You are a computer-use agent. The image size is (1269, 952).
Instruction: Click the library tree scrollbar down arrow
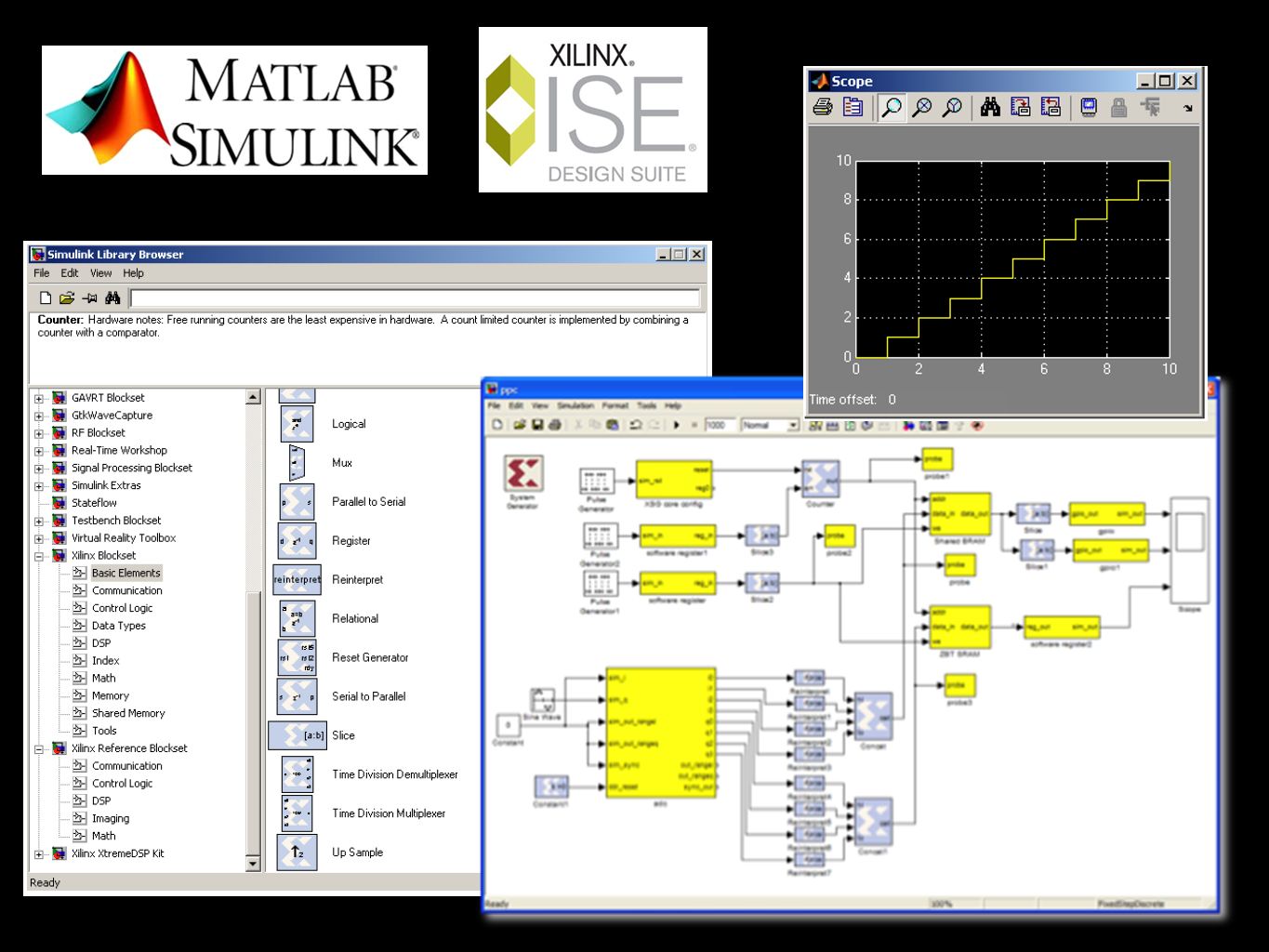tap(253, 864)
